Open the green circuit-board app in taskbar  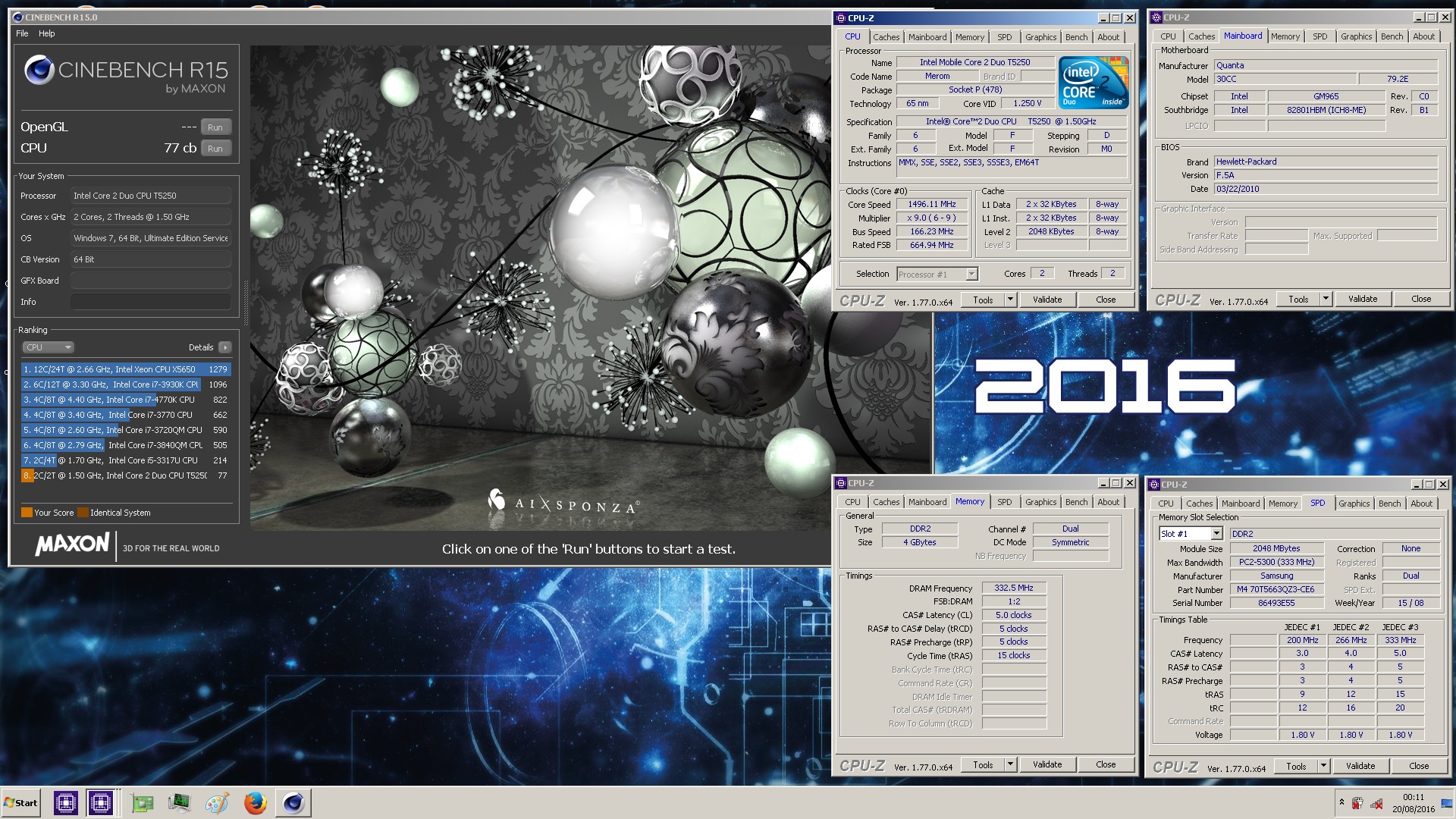pos(142,802)
